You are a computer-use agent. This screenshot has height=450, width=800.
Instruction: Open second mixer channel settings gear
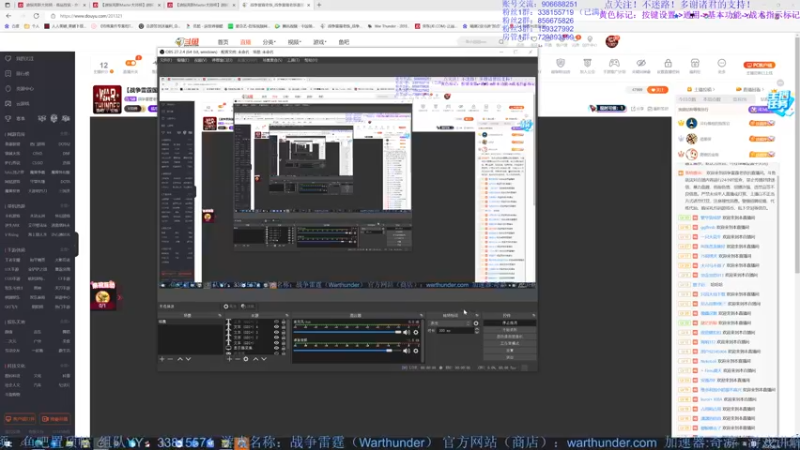pyautogui.click(x=416, y=351)
